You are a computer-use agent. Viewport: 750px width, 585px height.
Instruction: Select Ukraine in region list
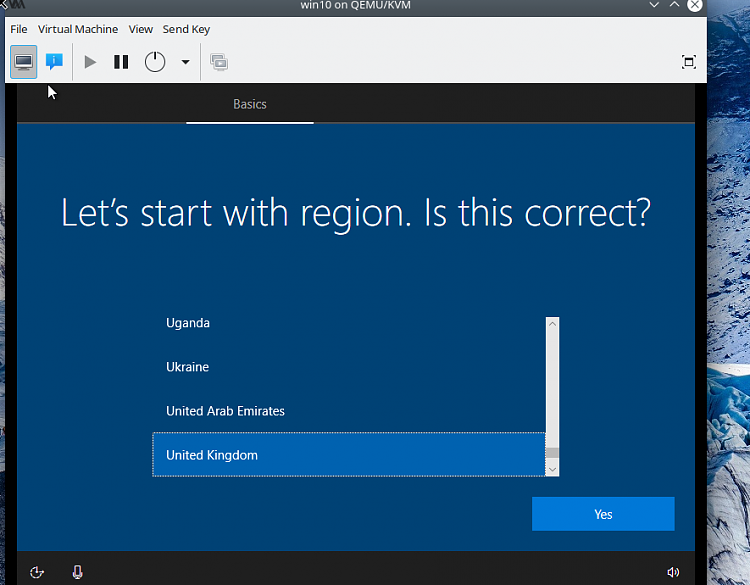(x=349, y=367)
